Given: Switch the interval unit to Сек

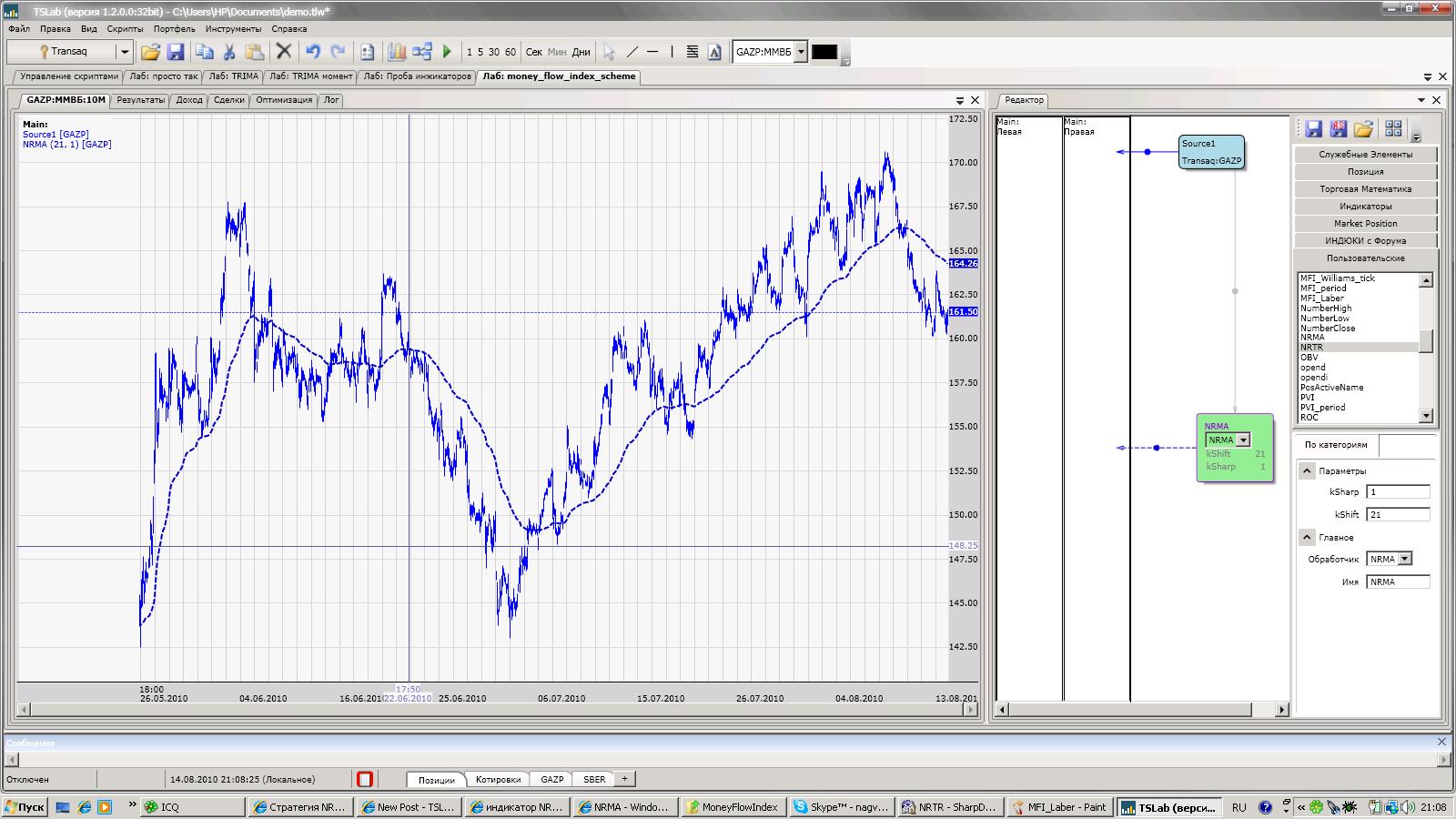Looking at the screenshot, I should point(534,52).
